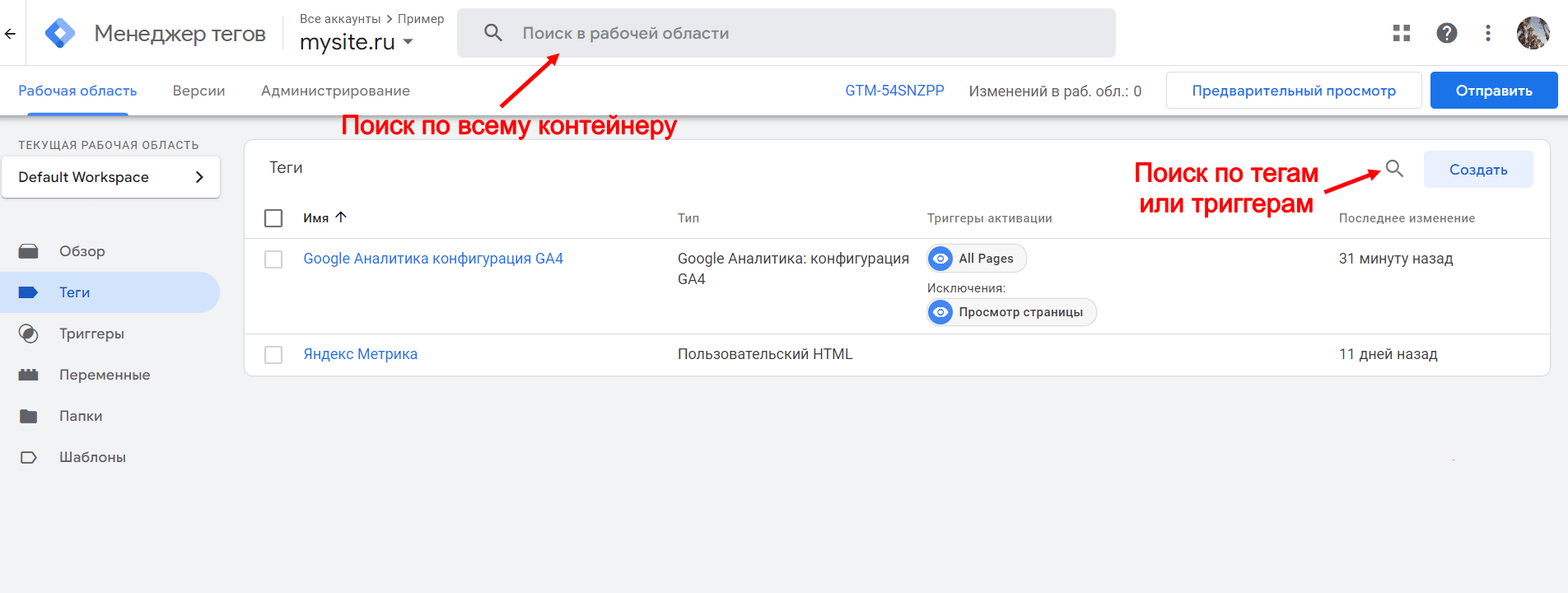Click the Теги tag-shaped sidebar icon
The height and width of the screenshot is (593, 1568).
(29, 292)
